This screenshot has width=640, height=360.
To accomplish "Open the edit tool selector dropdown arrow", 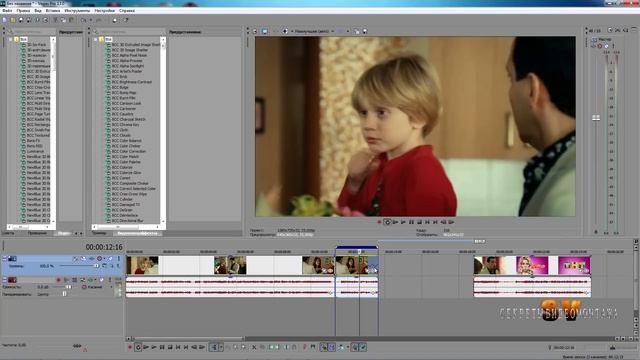I will [x=221, y=347].
